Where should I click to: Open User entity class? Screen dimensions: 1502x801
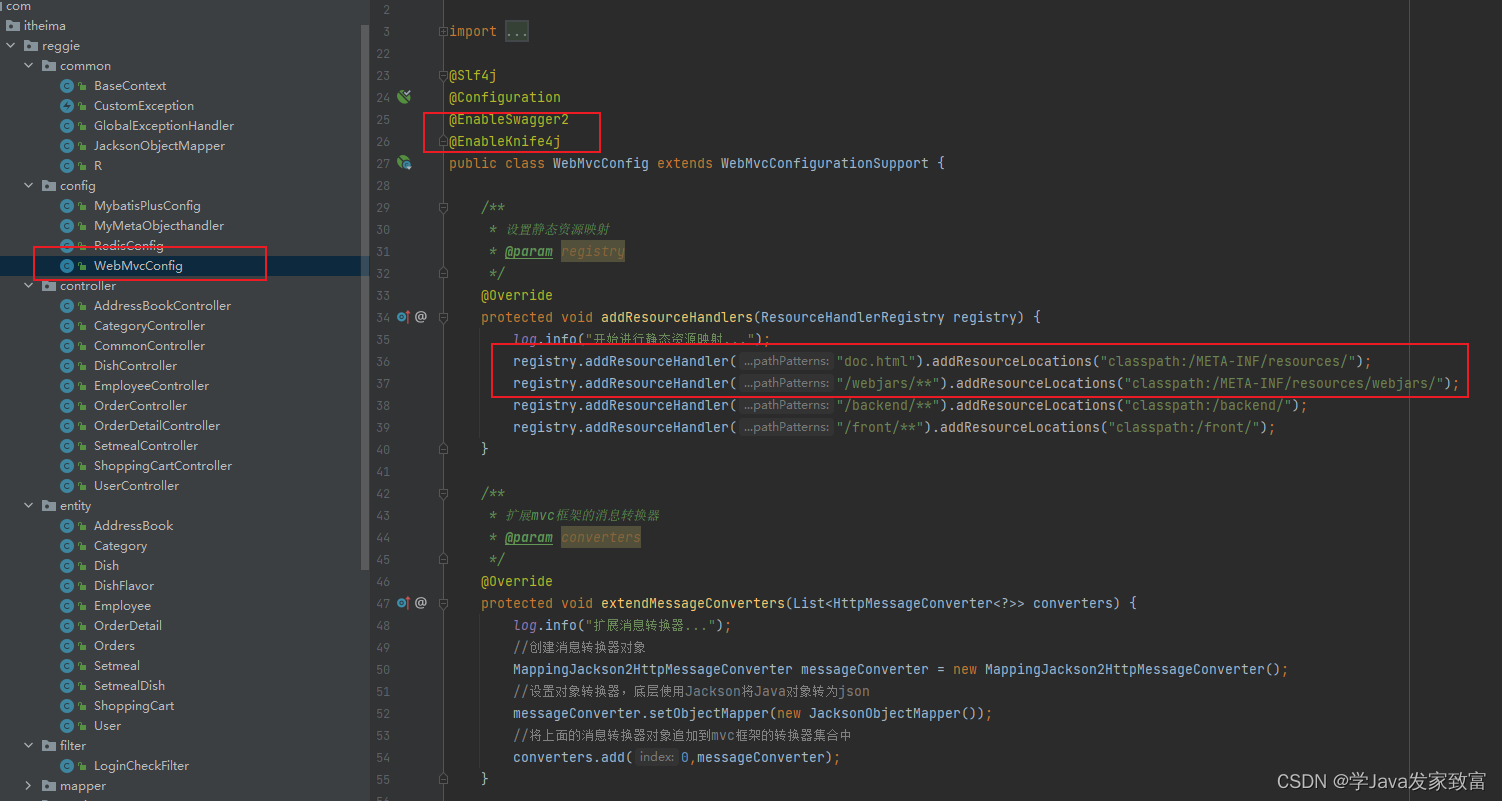107,726
